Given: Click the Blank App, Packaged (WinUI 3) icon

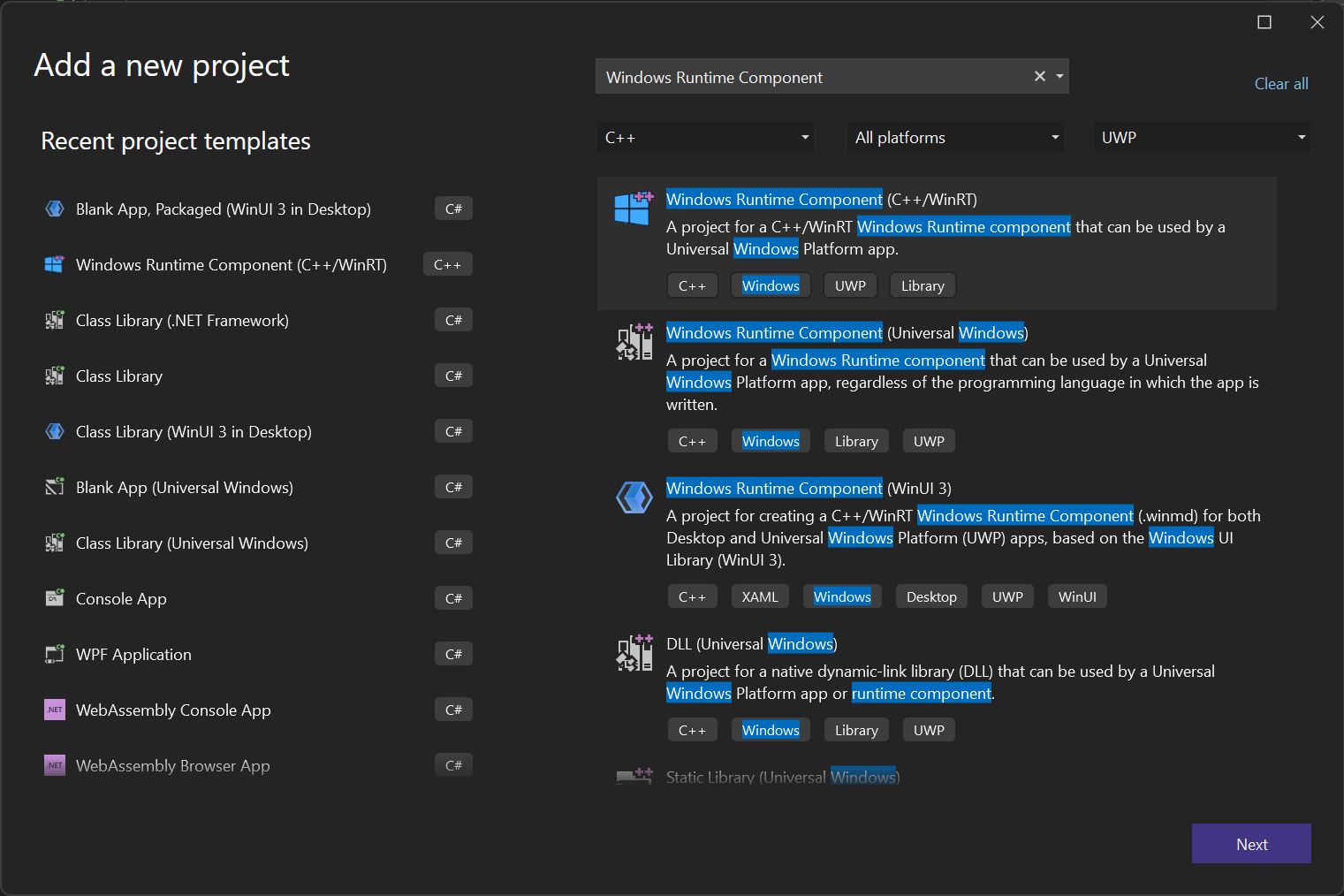Looking at the screenshot, I should click(x=54, y=209).
